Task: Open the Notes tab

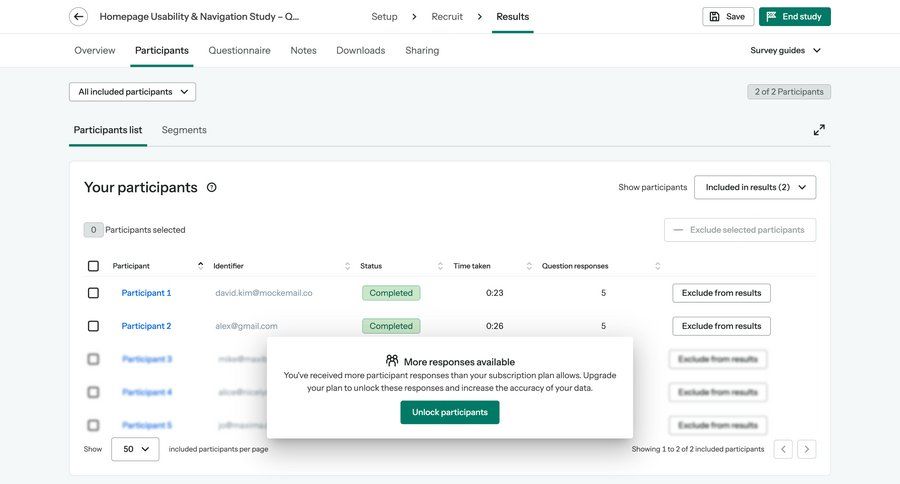Action: point(304,51)
